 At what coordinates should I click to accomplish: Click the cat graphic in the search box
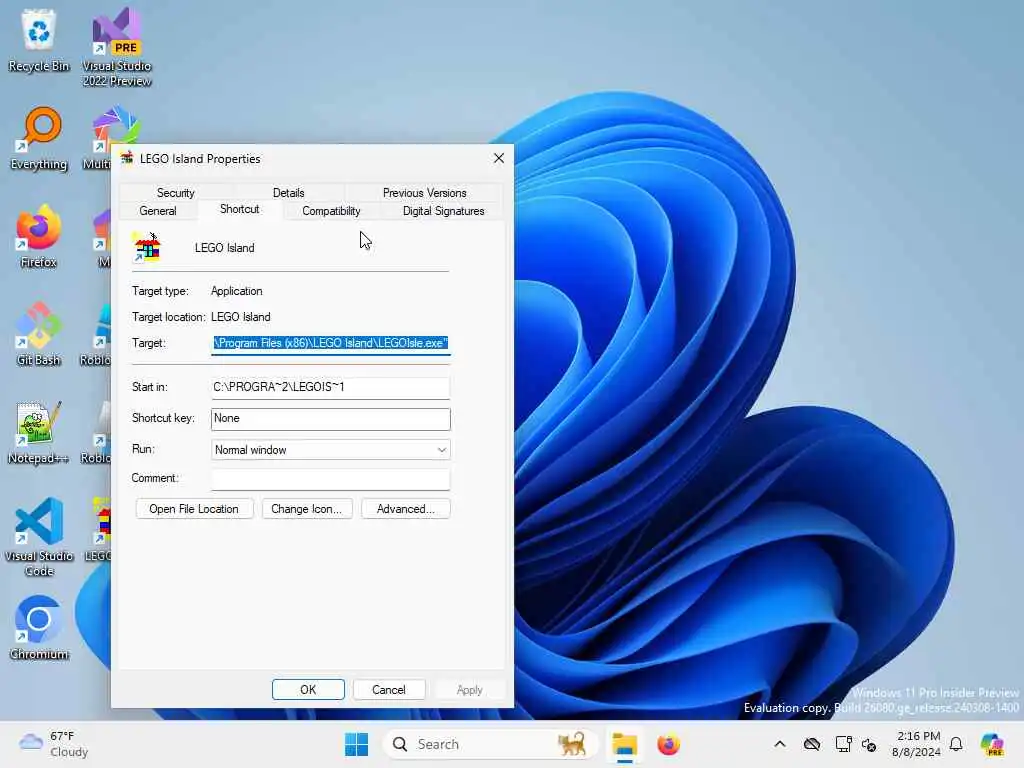572,744
